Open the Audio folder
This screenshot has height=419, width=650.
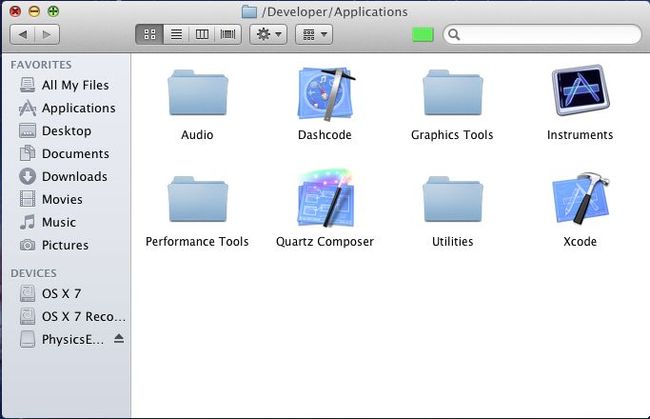pos(198,93)
